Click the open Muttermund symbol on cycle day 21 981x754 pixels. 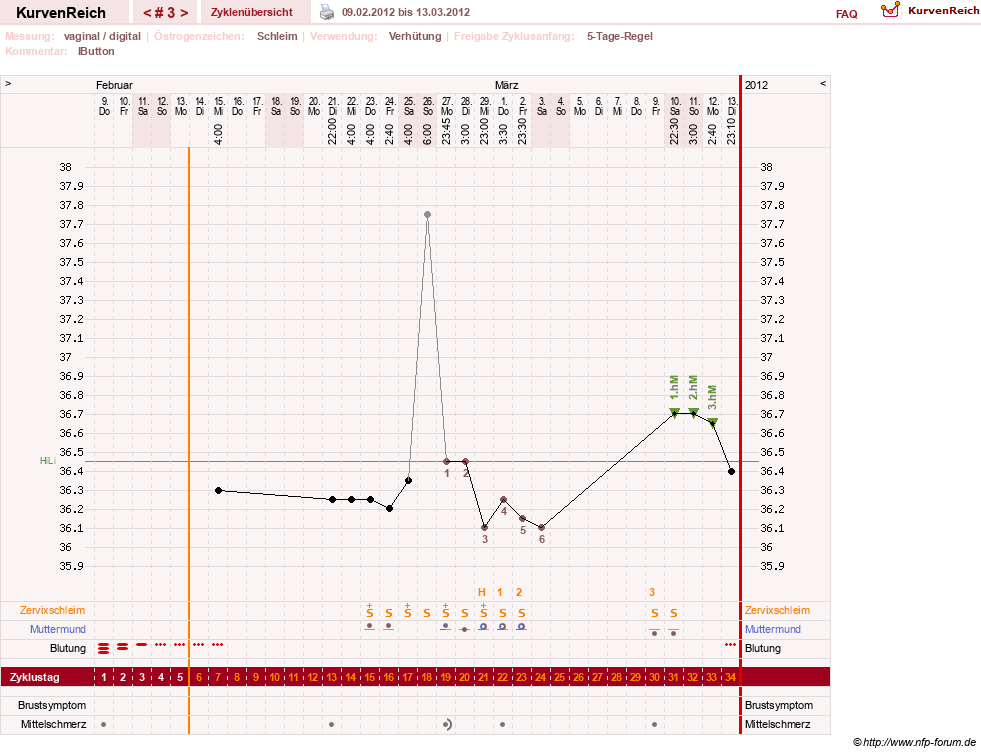[484, 626]
